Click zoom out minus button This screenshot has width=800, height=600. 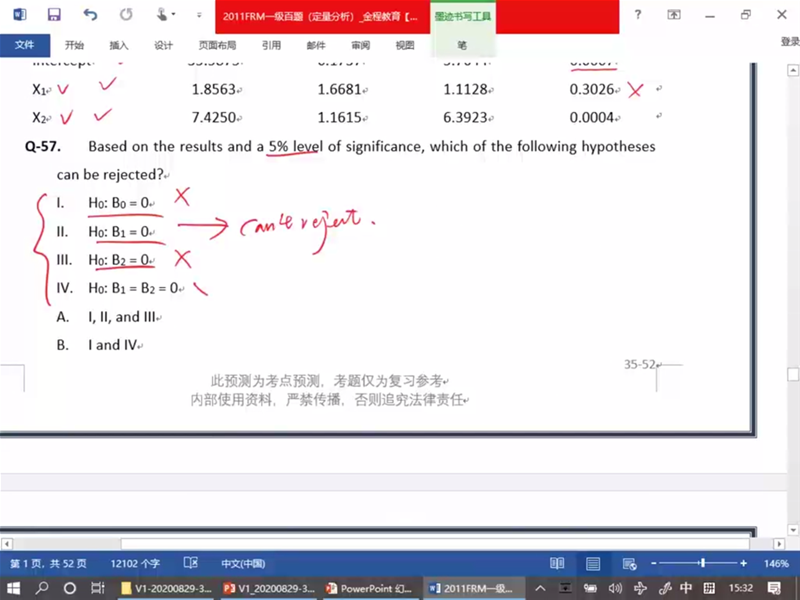point(654,563)
